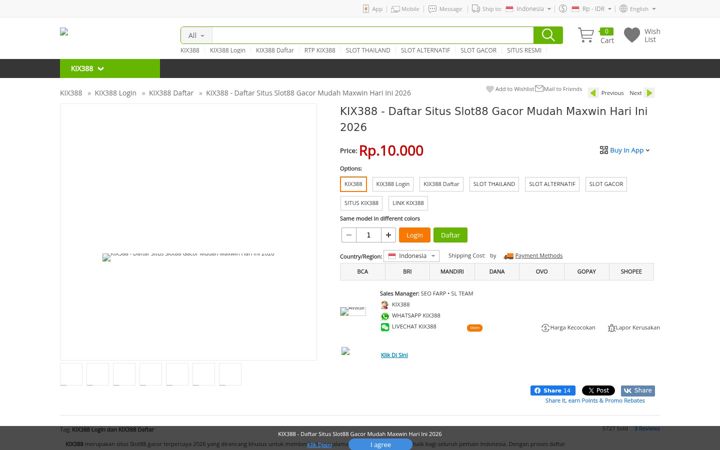Click the quantity input field

click(x=369, y=235)
